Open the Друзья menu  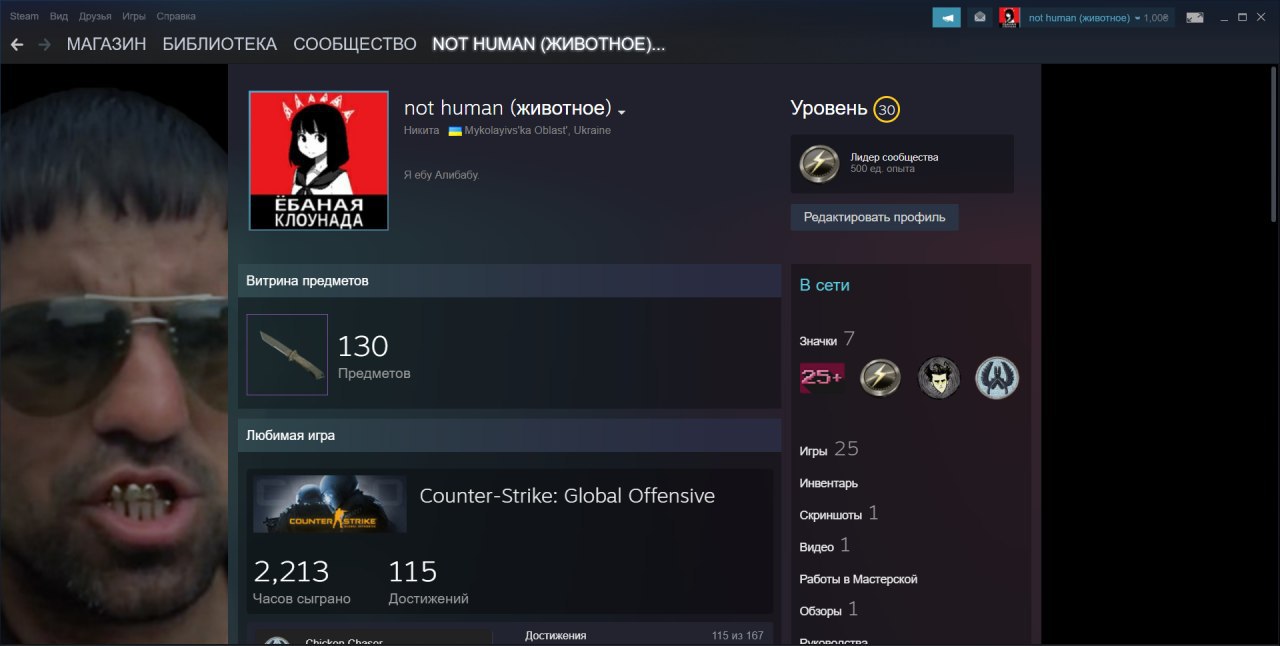[95, 16]
